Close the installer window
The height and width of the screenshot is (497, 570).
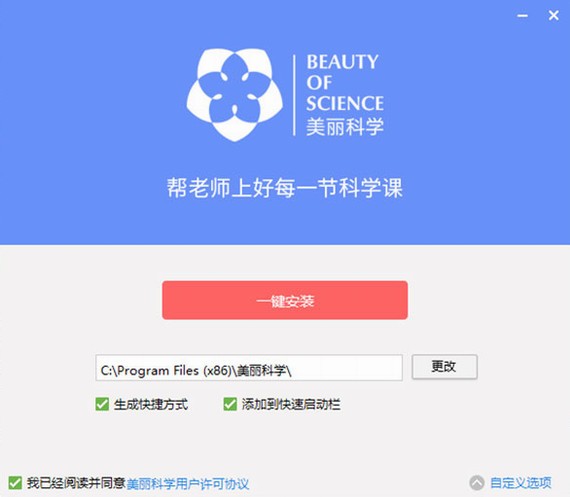tap(554, 15)
